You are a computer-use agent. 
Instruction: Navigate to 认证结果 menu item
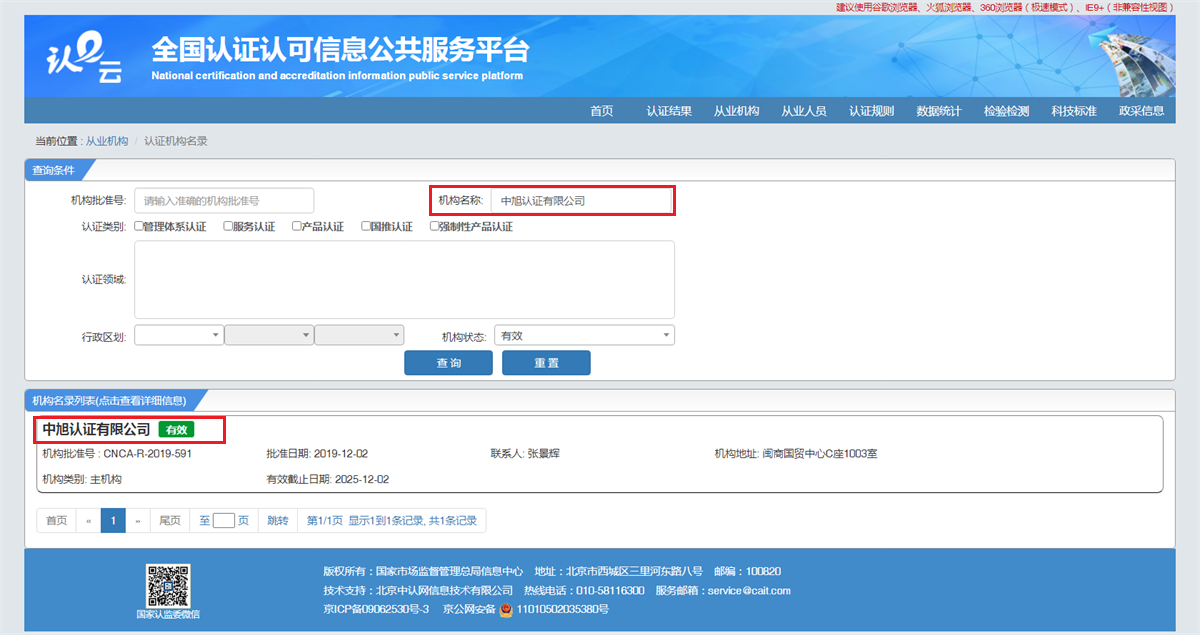click(x=668, y=111)
